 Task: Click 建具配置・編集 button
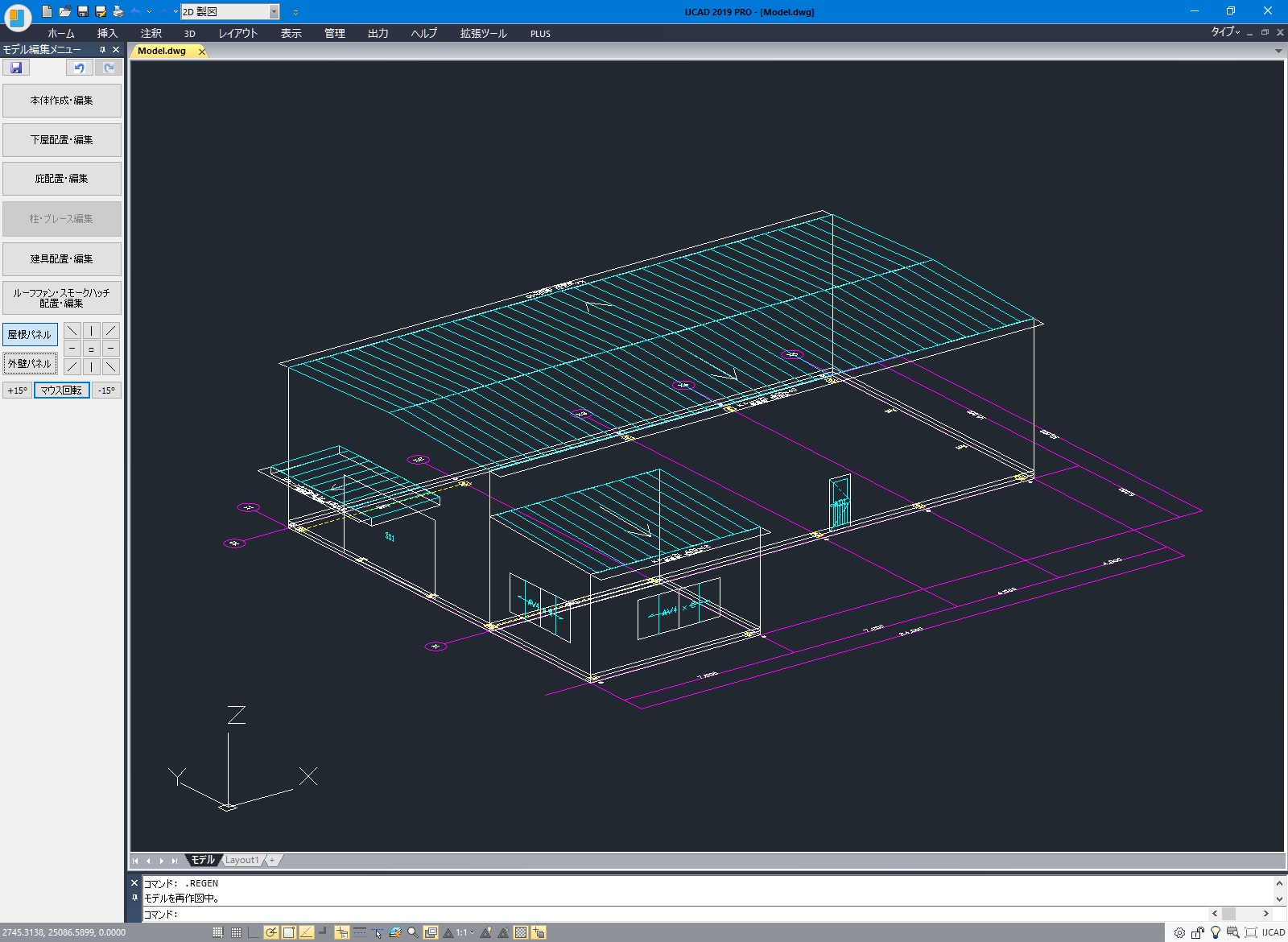[x=62, y=259]
